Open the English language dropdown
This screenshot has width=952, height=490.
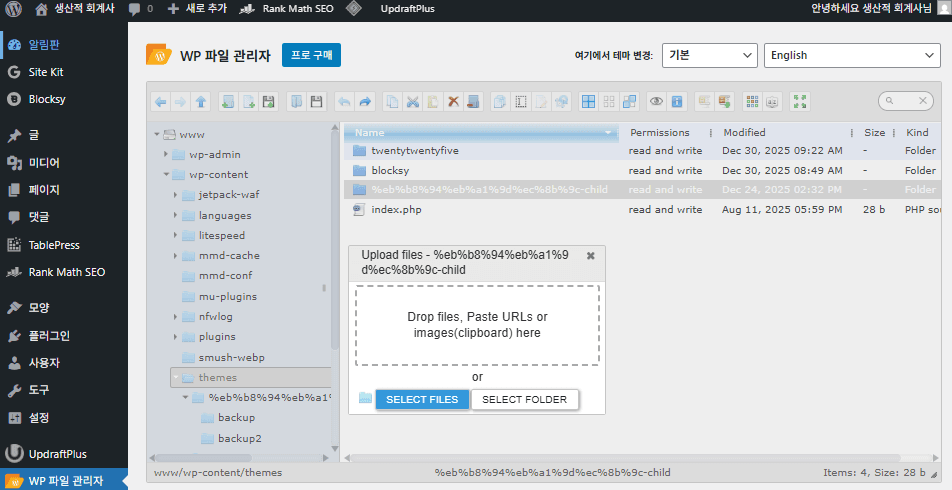pos(851,55)
